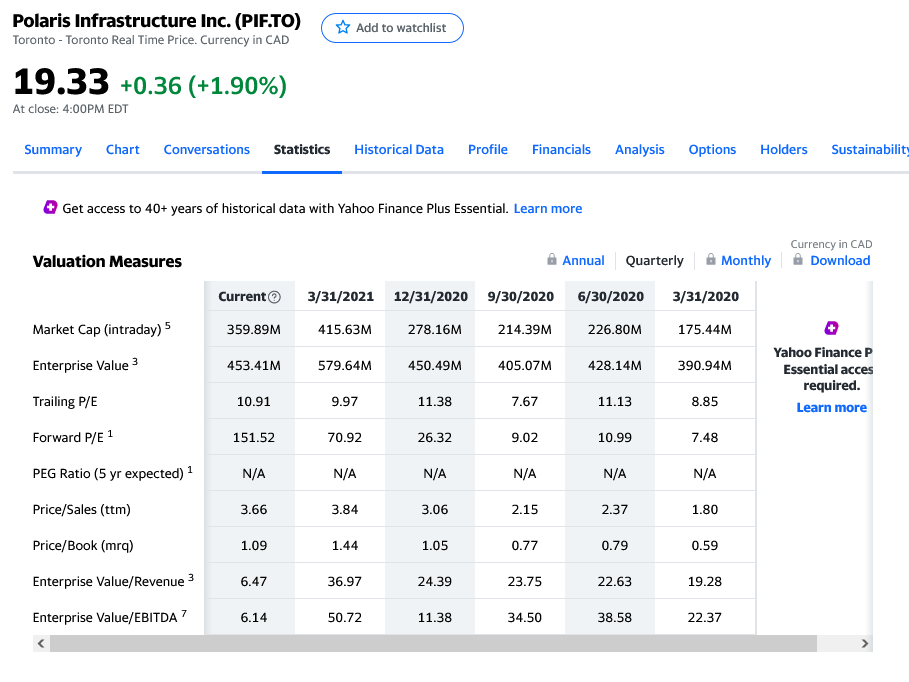Click the Valuation Measures heading

tap(107, 262)
